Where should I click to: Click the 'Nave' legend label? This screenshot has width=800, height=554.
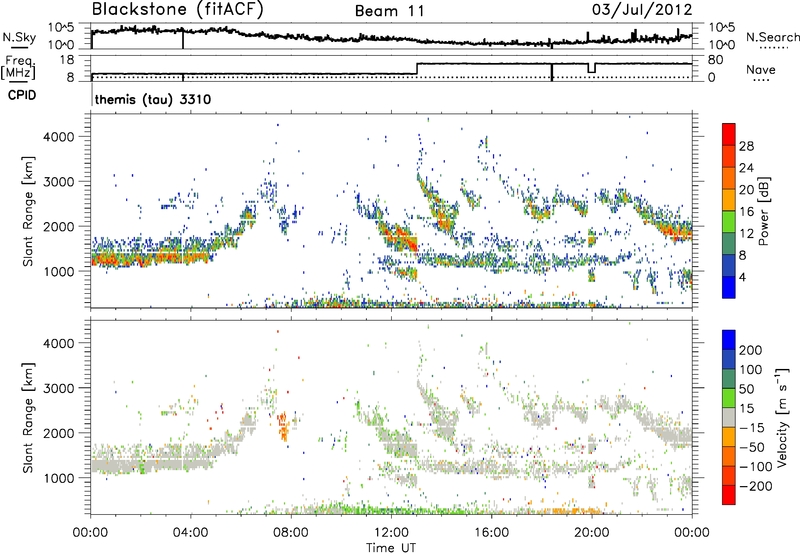pos(761,69)
